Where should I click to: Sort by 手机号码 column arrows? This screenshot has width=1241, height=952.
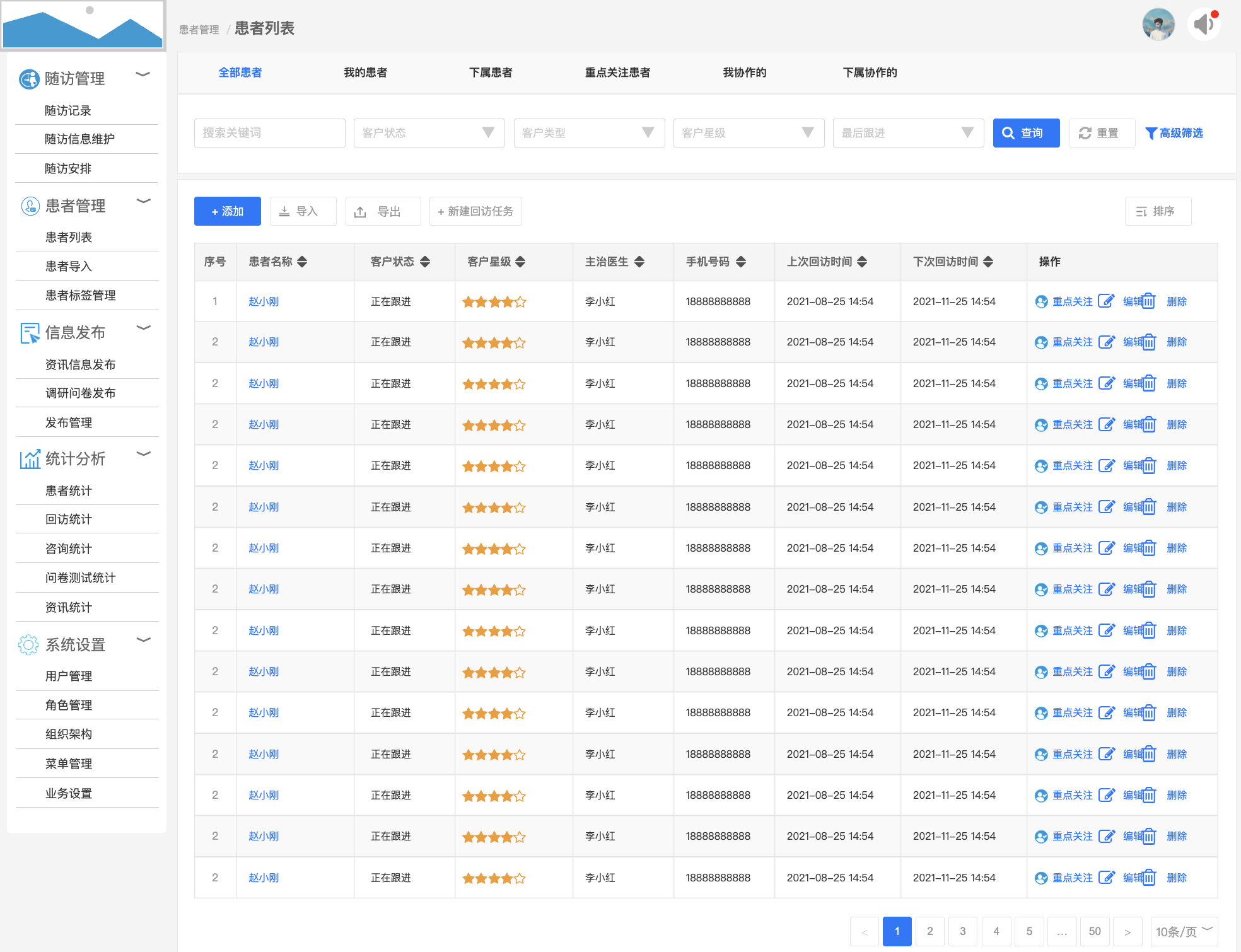click(x=741, y=262)
